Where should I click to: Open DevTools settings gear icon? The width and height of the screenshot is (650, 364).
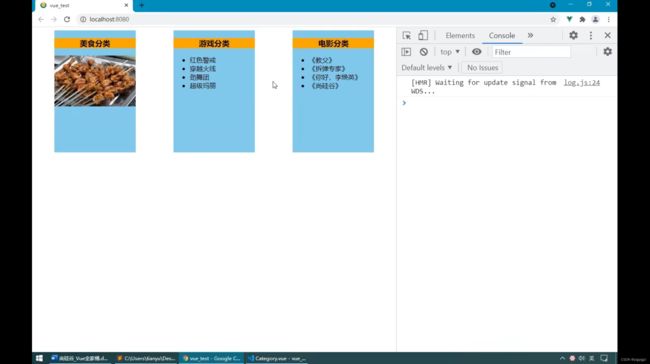tap(573, 35)
